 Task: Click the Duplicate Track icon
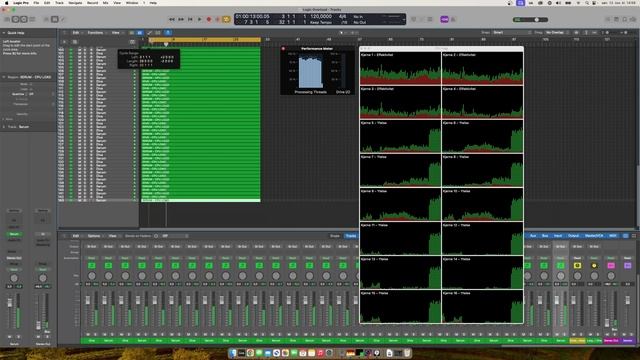(75, 42)
